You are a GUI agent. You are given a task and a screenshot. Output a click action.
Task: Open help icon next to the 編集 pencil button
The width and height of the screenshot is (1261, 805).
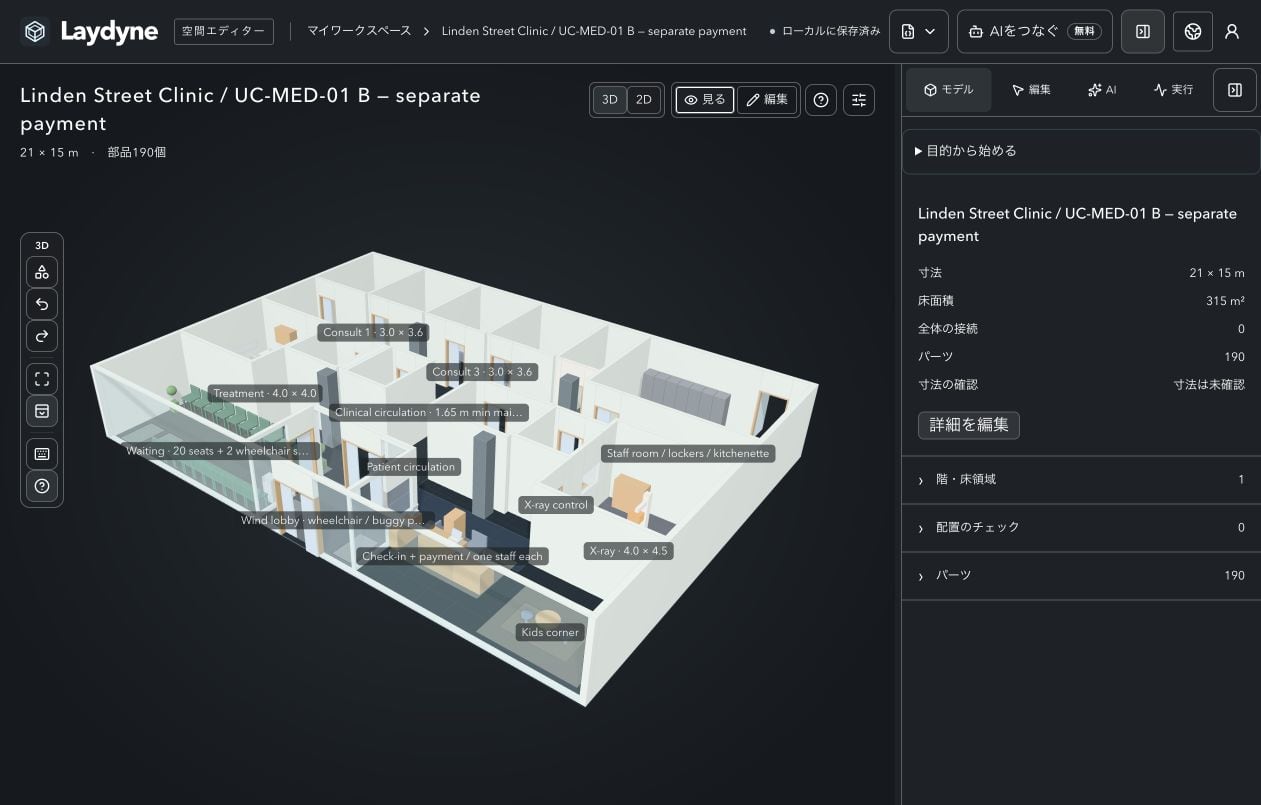click(x=821, y=100)
